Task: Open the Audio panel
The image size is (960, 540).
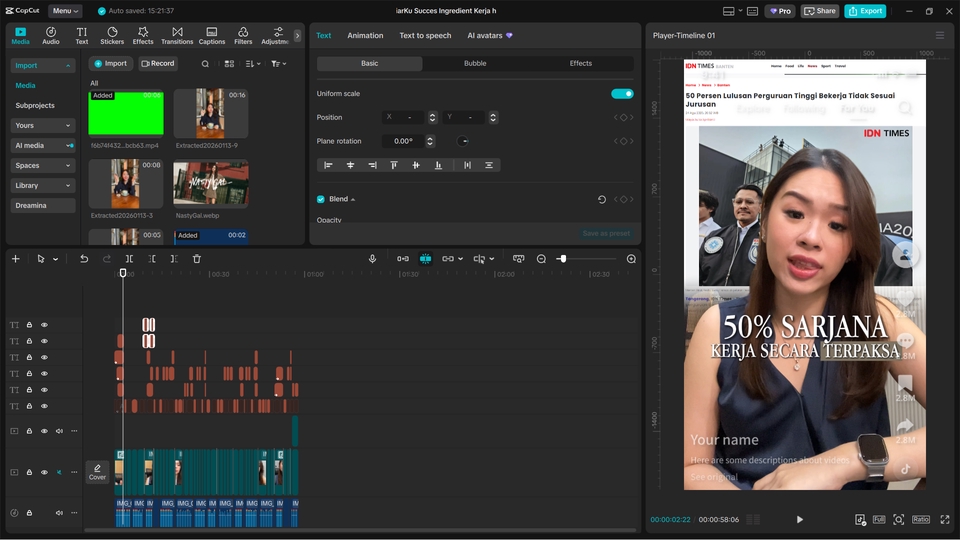Action: pos(51,36)
